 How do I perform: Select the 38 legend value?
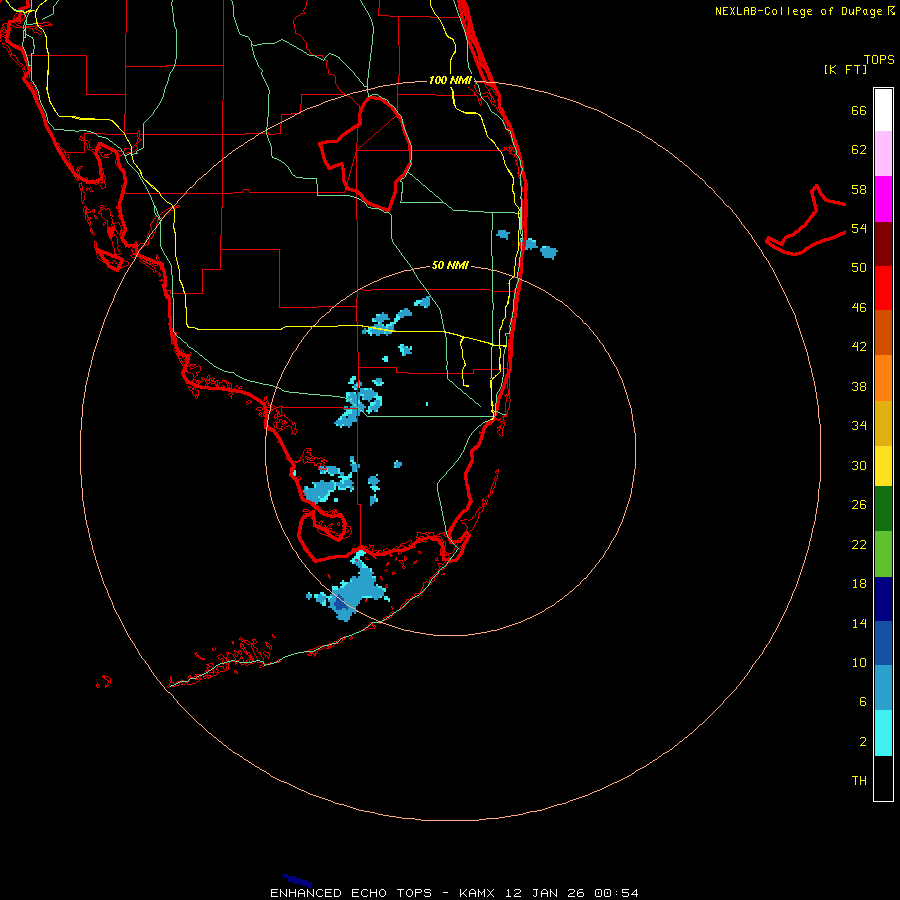click(859, 386)
